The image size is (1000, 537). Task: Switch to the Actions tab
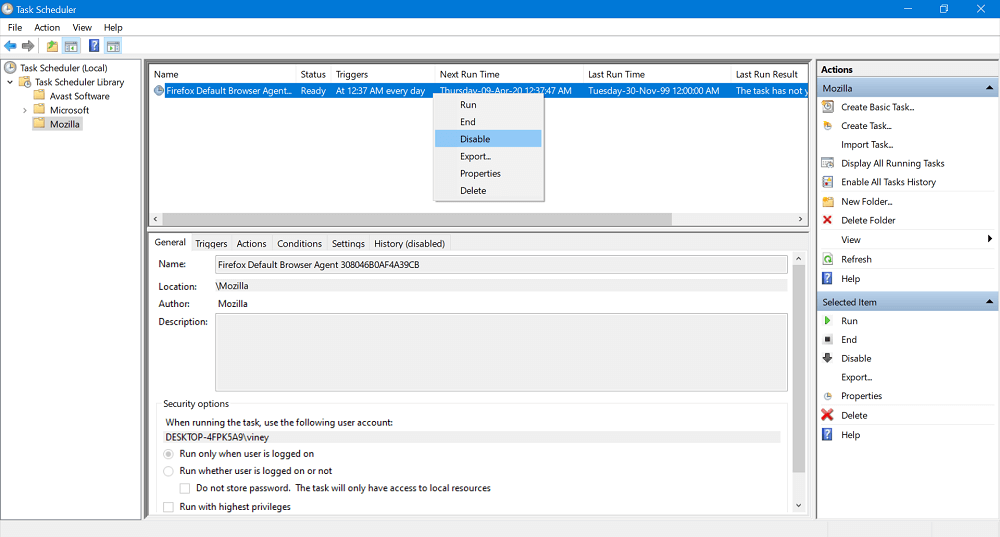pos(251,244)
